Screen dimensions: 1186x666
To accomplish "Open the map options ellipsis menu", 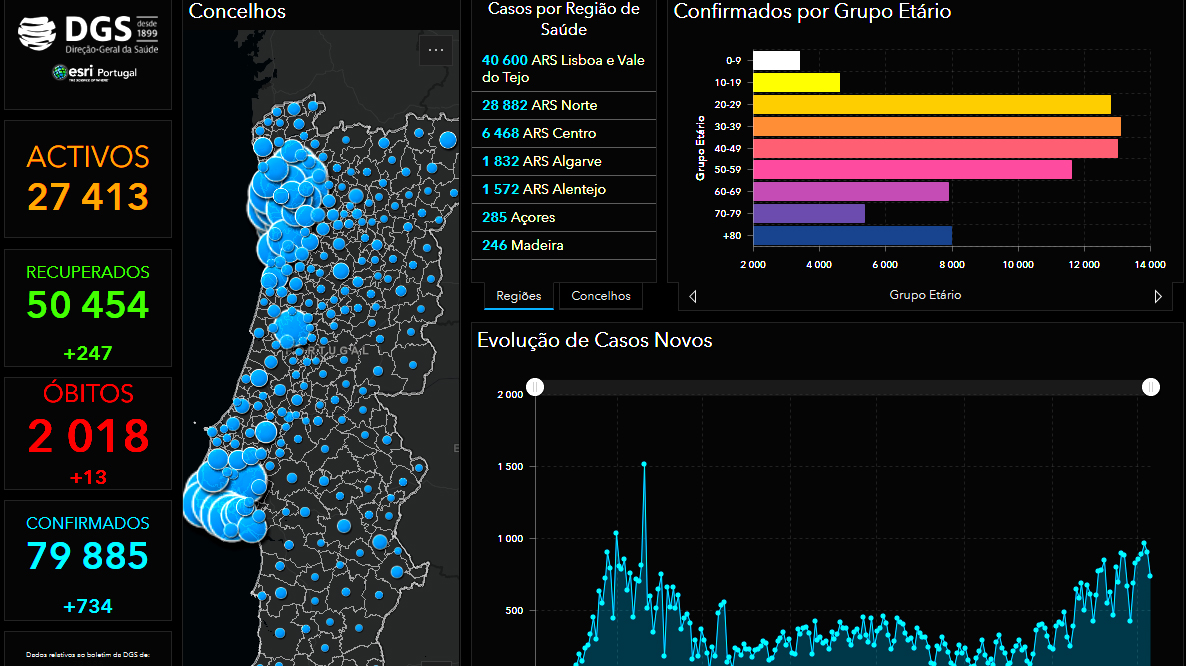I will pyautogui.click(x=436, y=51).
